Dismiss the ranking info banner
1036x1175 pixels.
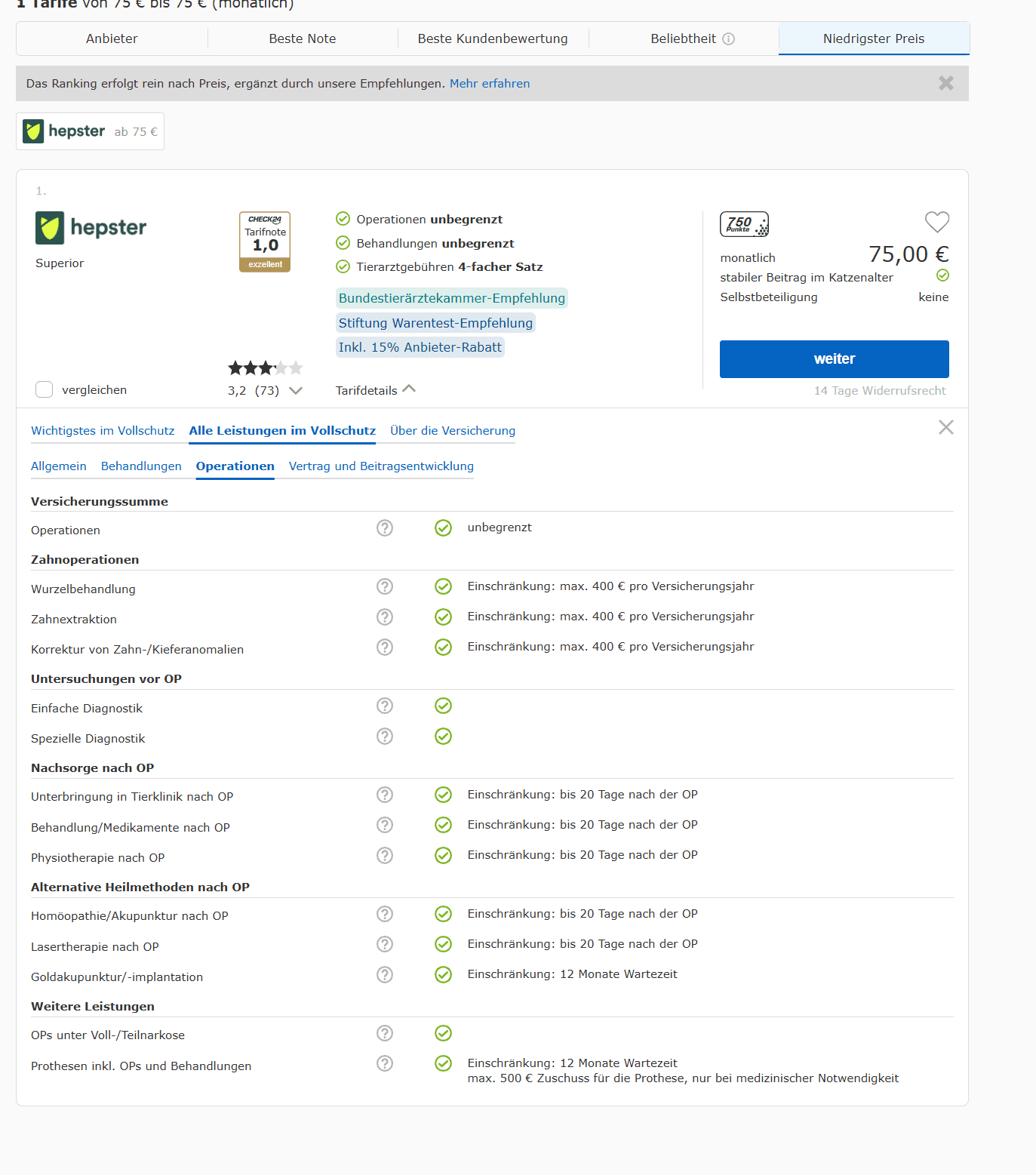click(945, 83)
